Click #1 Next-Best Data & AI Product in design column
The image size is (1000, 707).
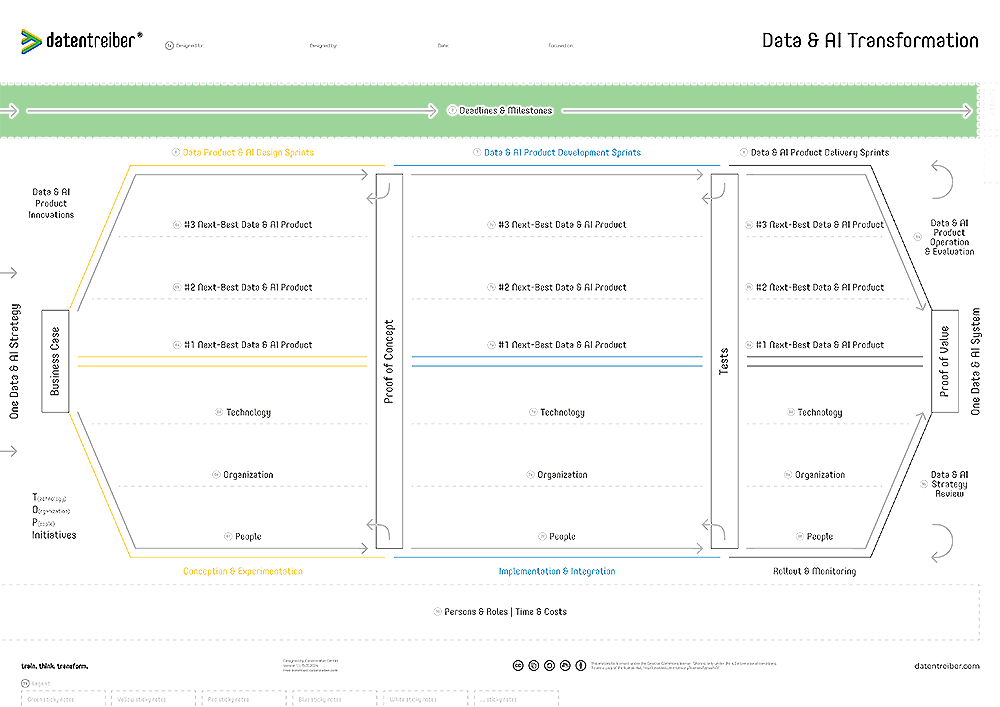(x=248, y=345)
